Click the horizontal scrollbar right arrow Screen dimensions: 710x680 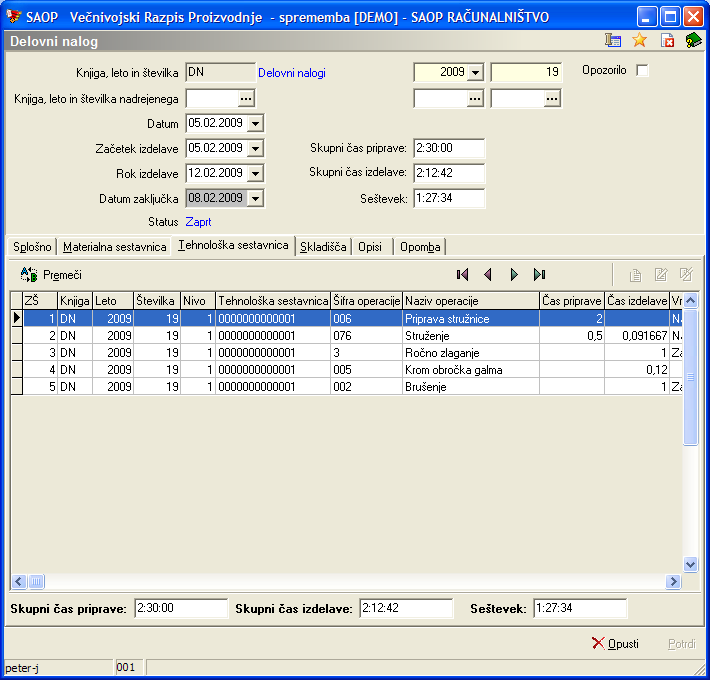(x=673, y=581)
